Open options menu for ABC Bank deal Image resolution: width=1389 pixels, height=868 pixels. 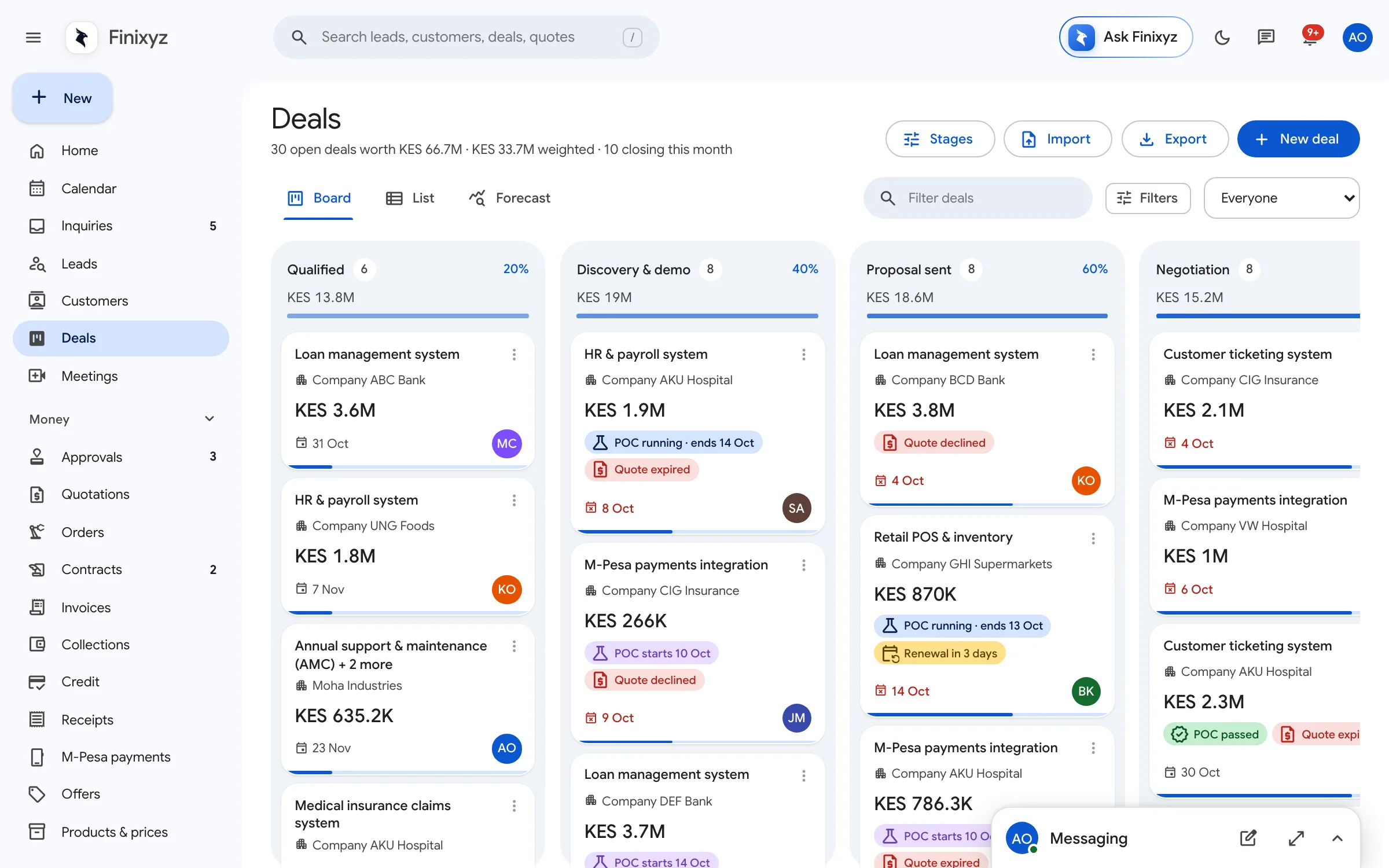coord(514,355)
